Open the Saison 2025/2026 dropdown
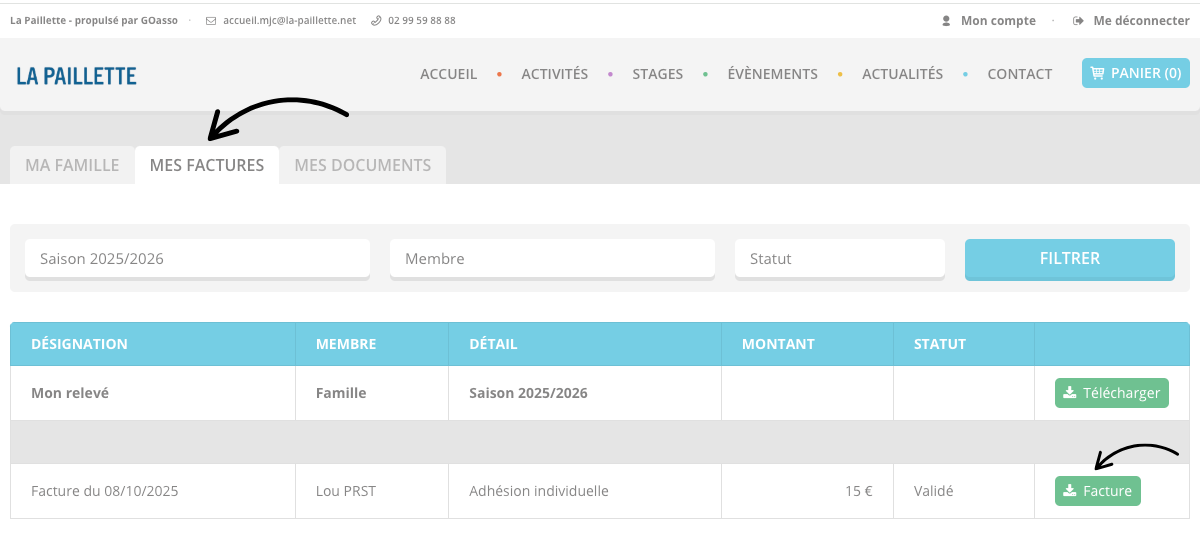1200x535 pixels. pos(197,258)
